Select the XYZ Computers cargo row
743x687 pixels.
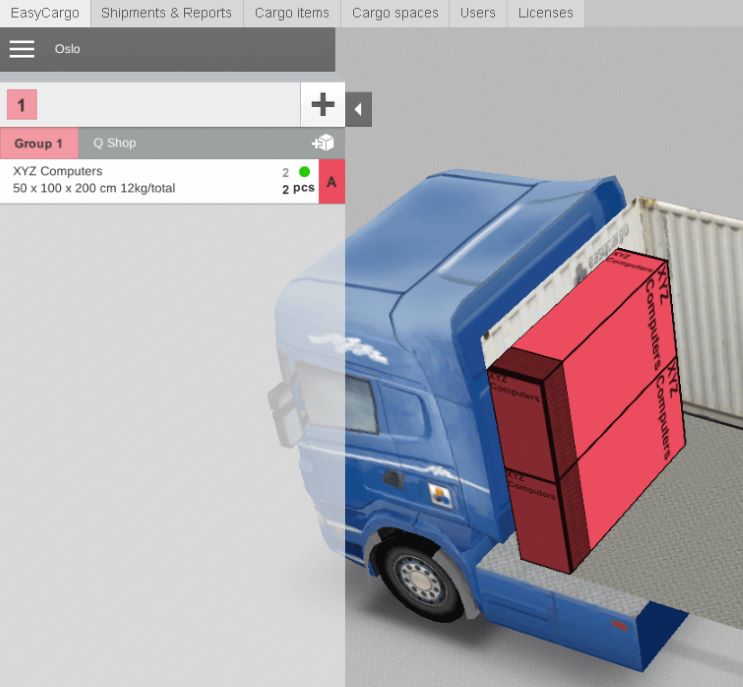[140, 181]
